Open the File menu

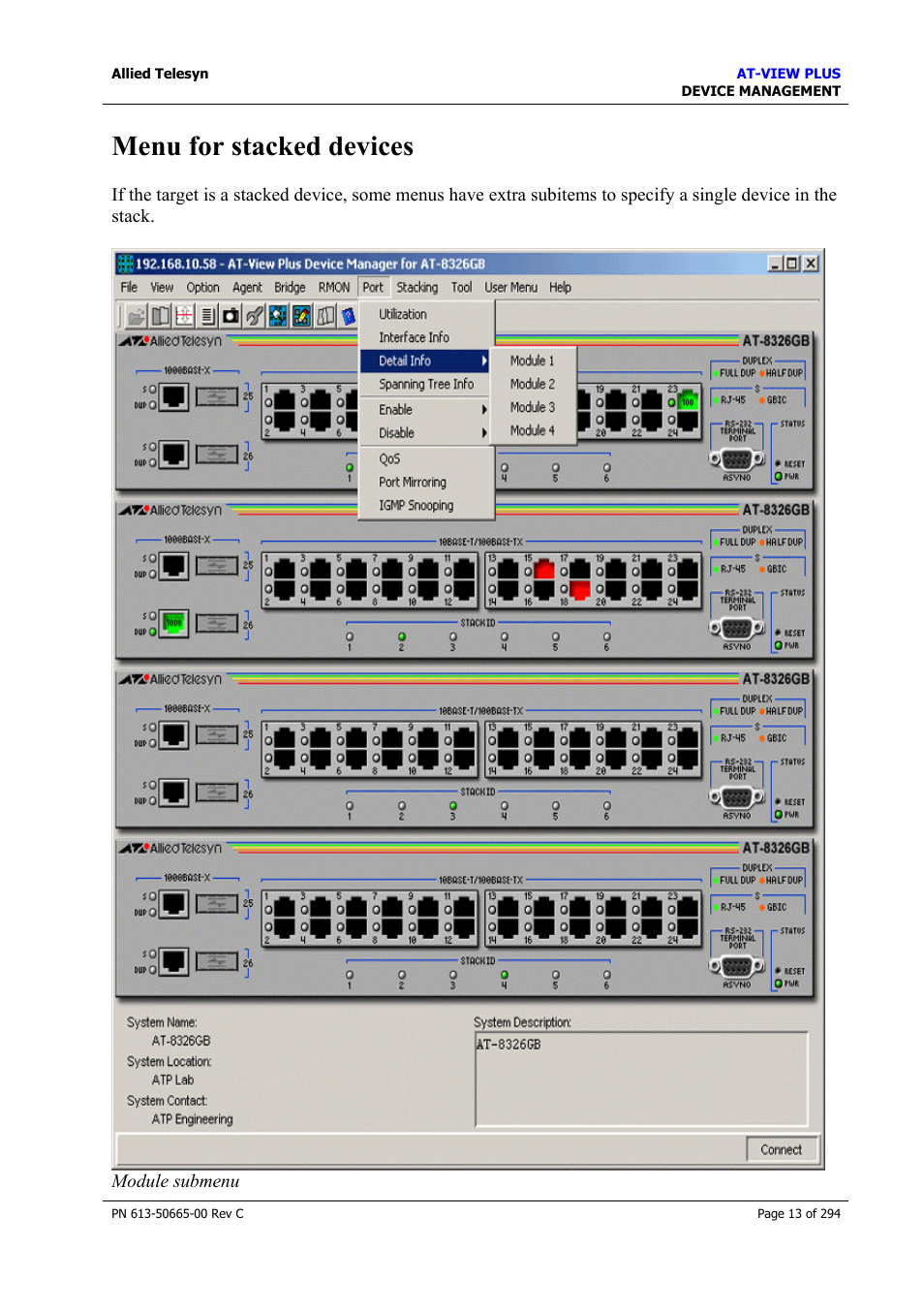click(129, 288)
